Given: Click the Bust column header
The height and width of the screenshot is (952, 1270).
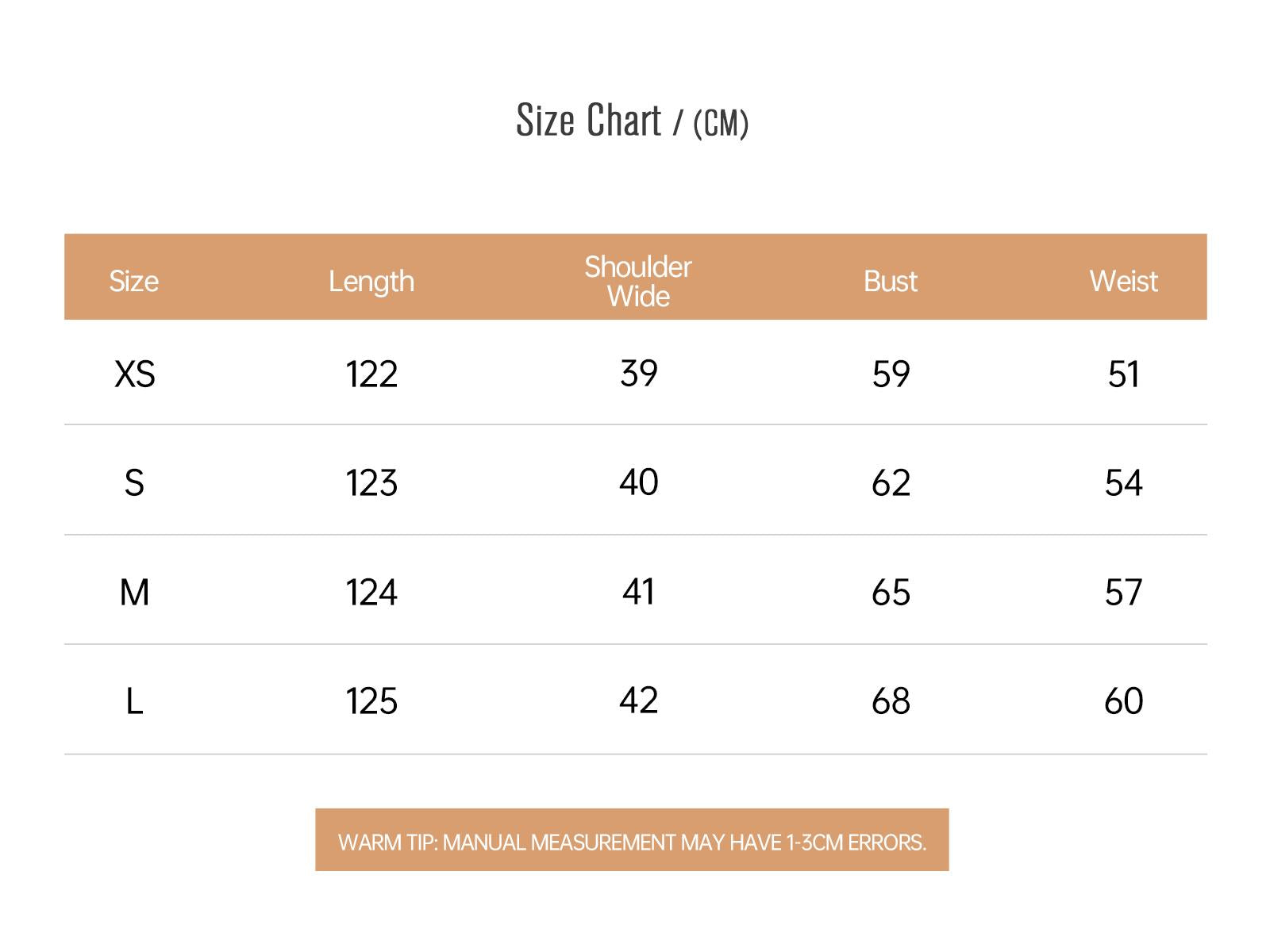Looking at the screenshot, I should 890,281.
